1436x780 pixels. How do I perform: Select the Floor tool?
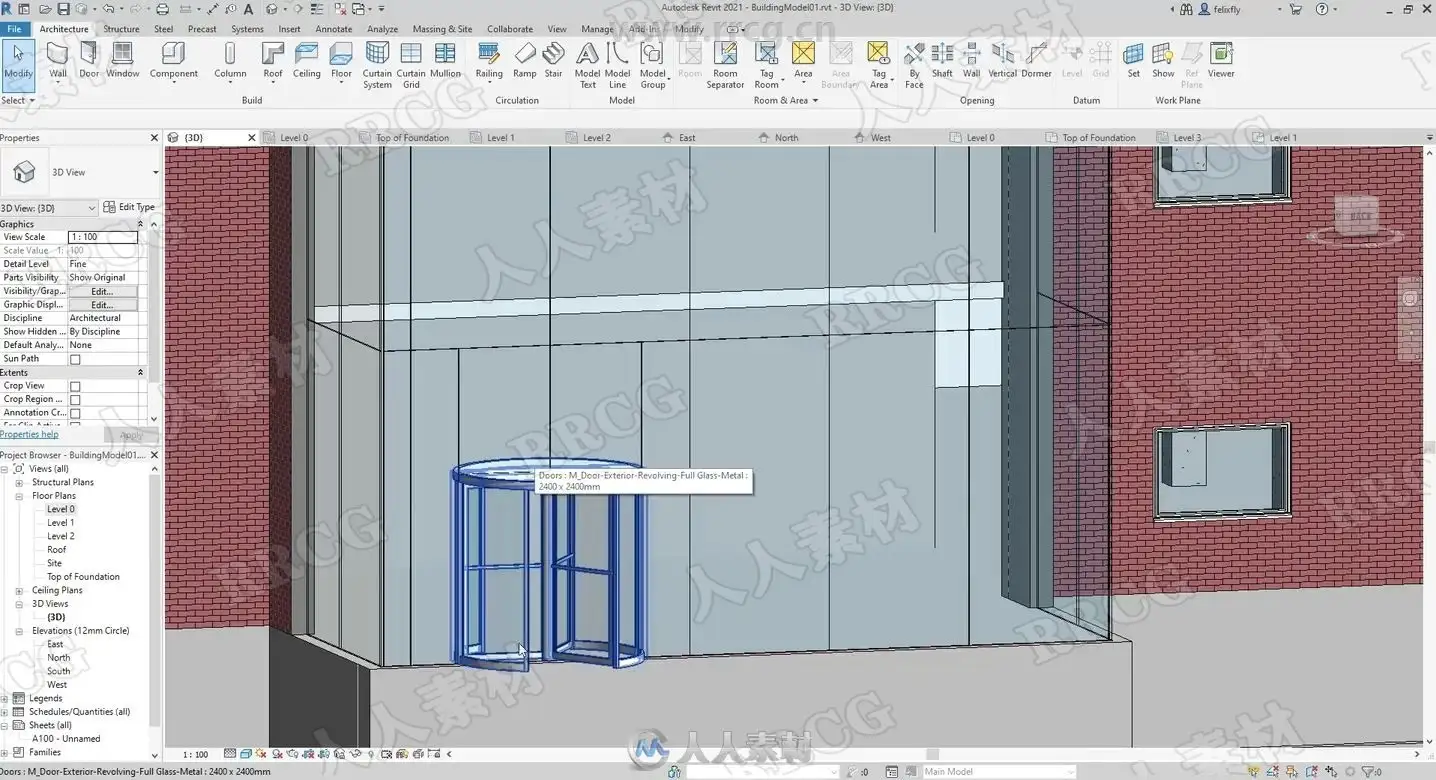point(341,61)
